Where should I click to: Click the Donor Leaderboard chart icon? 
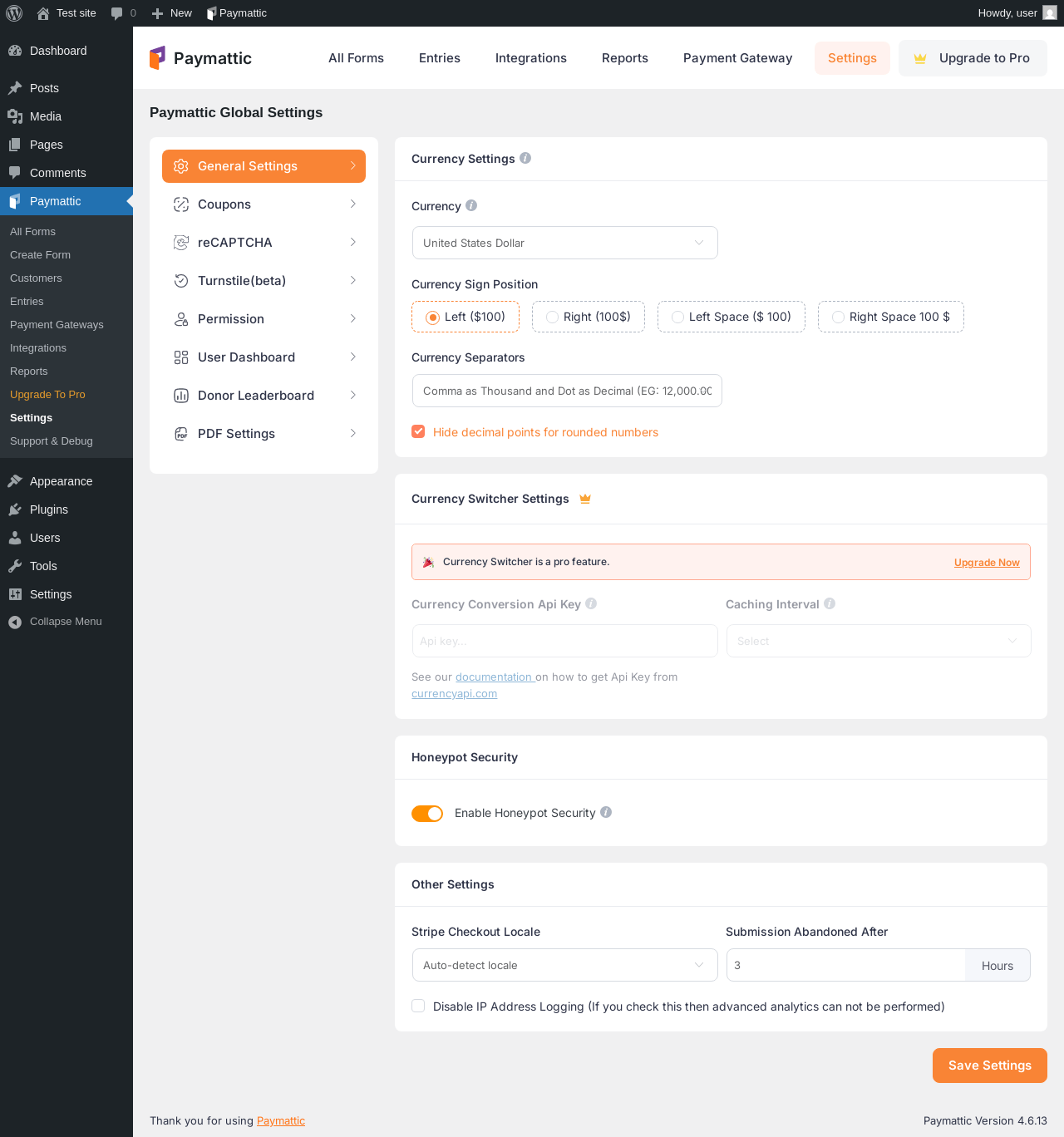point(181,396)
